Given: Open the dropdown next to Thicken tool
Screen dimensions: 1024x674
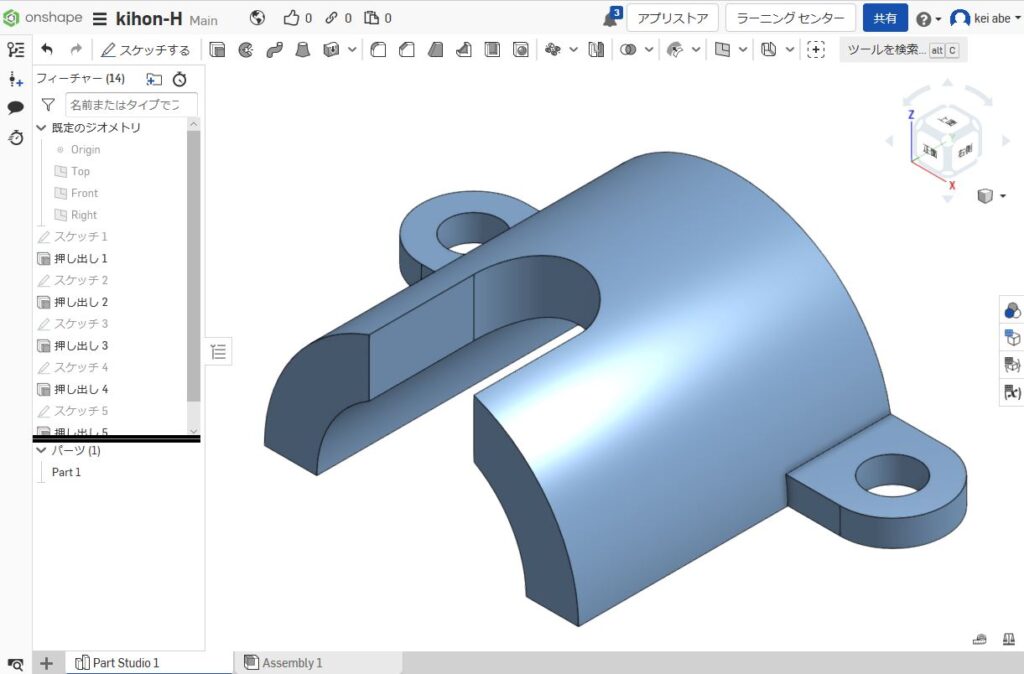Looking at the screenshot, I should (352, 50).
